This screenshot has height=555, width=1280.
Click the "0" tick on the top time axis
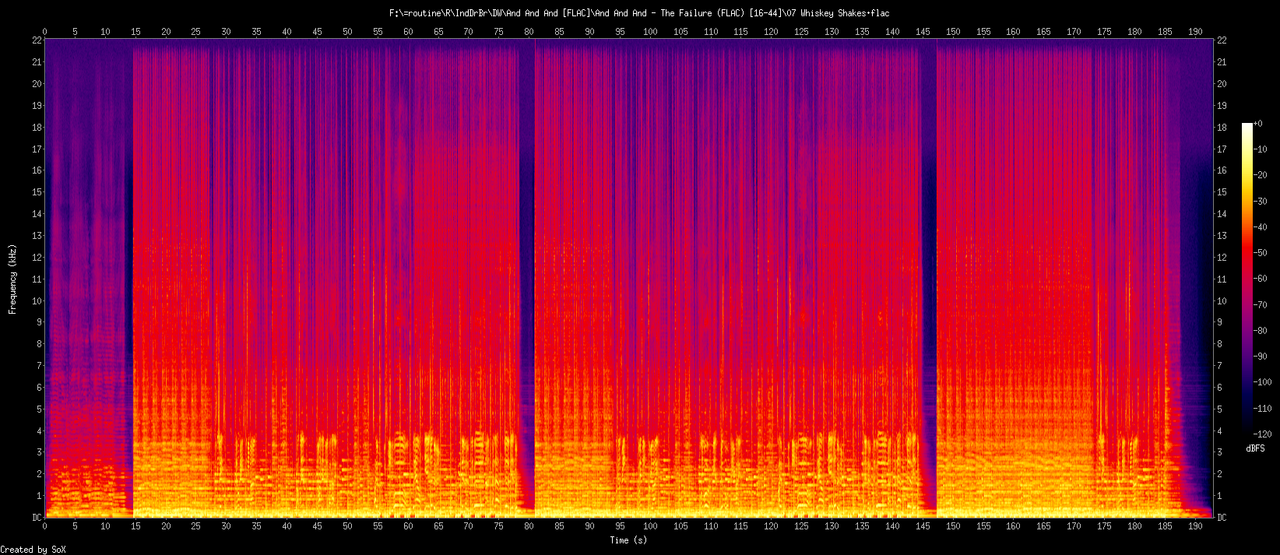click(46, 31)
